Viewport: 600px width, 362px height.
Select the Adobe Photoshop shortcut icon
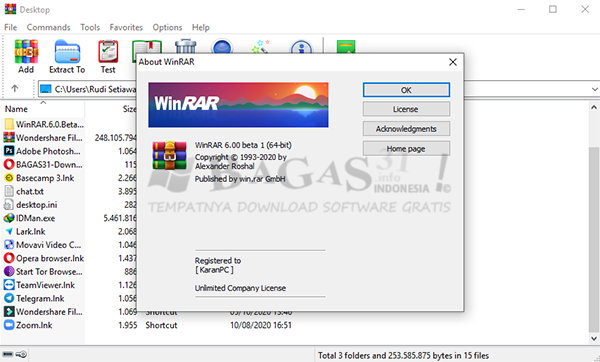pos(9,151)
